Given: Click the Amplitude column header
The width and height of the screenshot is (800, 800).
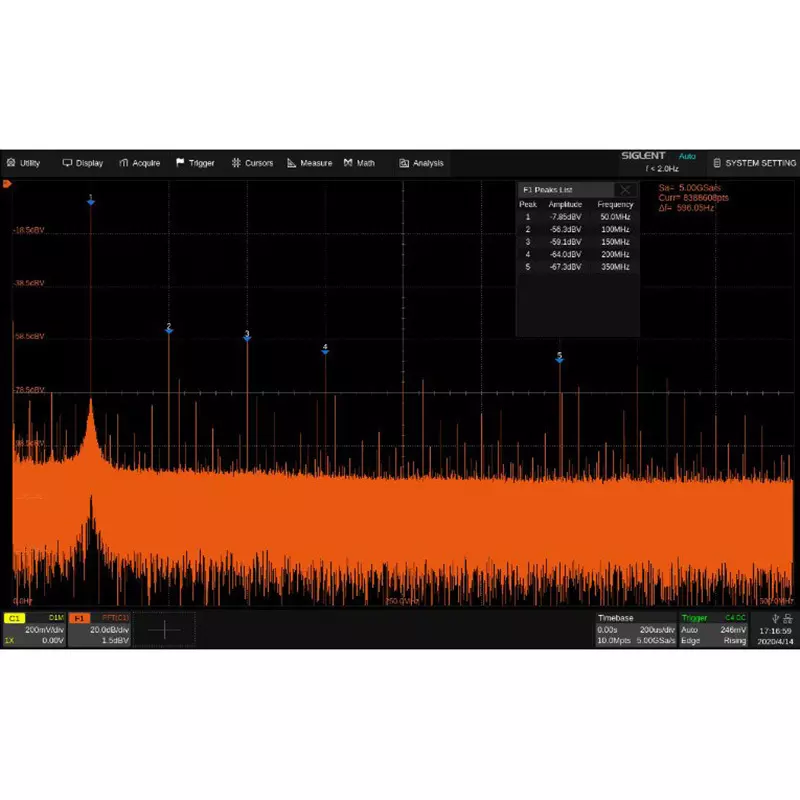Looking at the screenshot, I should [565, 205].
